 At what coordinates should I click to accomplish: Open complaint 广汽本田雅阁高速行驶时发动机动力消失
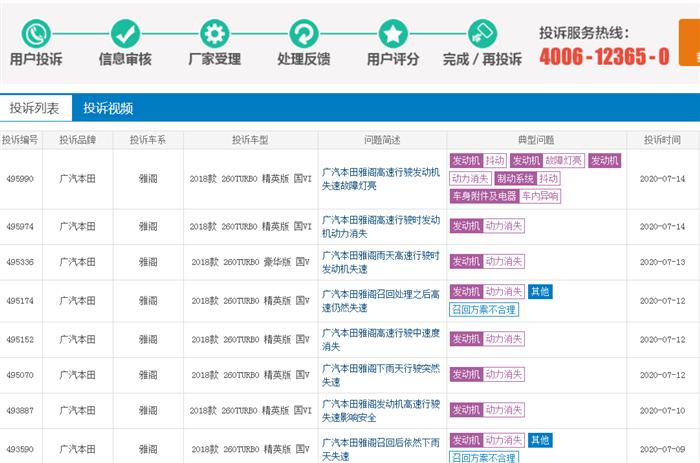(381, 226)
